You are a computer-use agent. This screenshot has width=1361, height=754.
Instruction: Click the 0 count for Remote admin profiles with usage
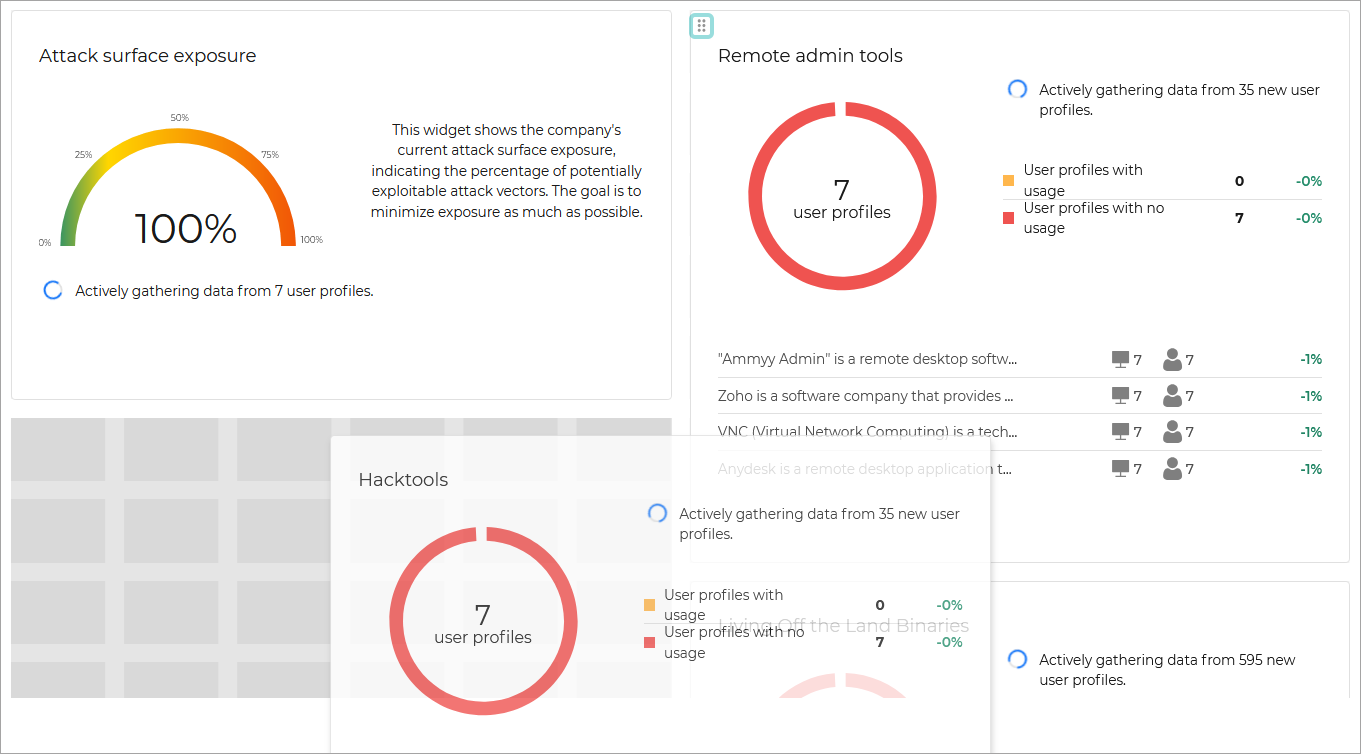[x=1239, y=181]
